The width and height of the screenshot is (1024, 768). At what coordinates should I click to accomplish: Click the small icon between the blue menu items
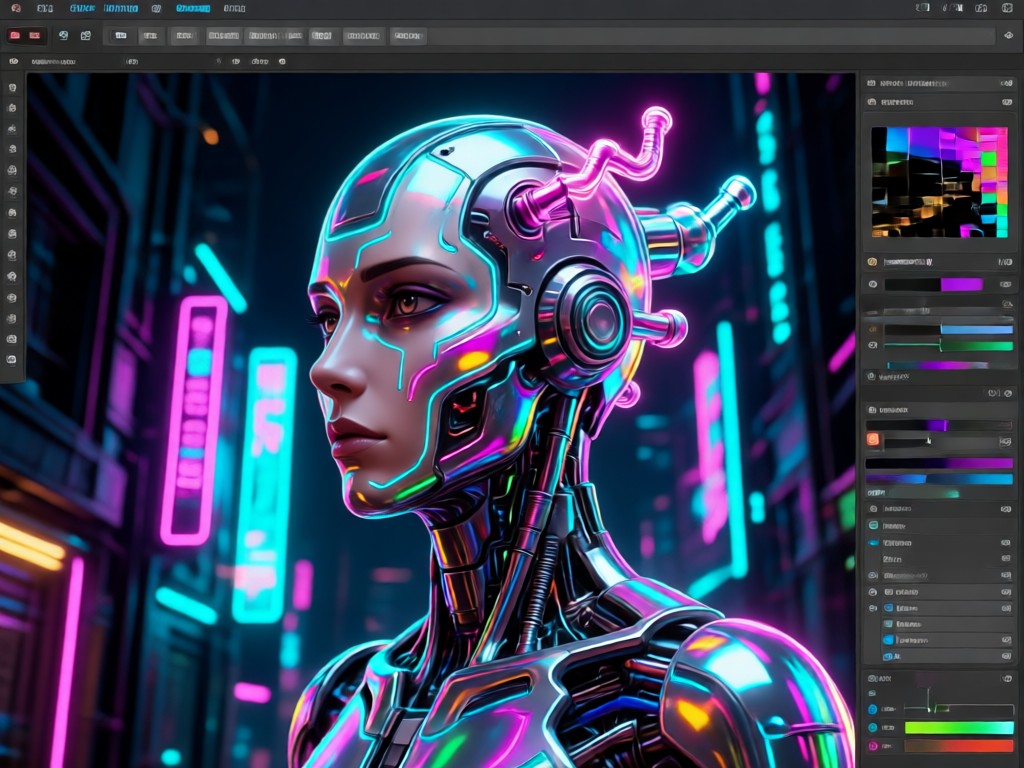[x=156, y=8]
